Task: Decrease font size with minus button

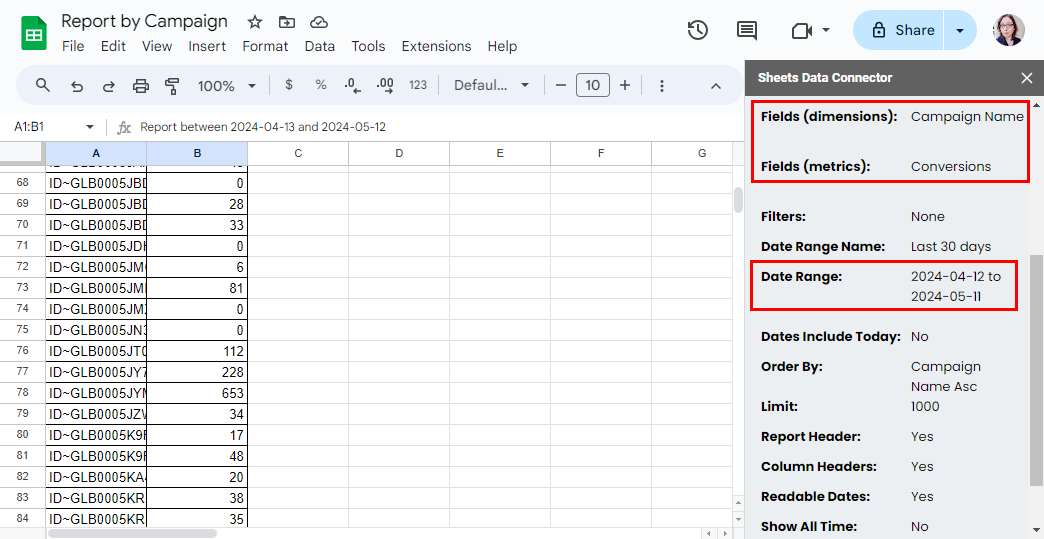Action: tap(561, 85)
